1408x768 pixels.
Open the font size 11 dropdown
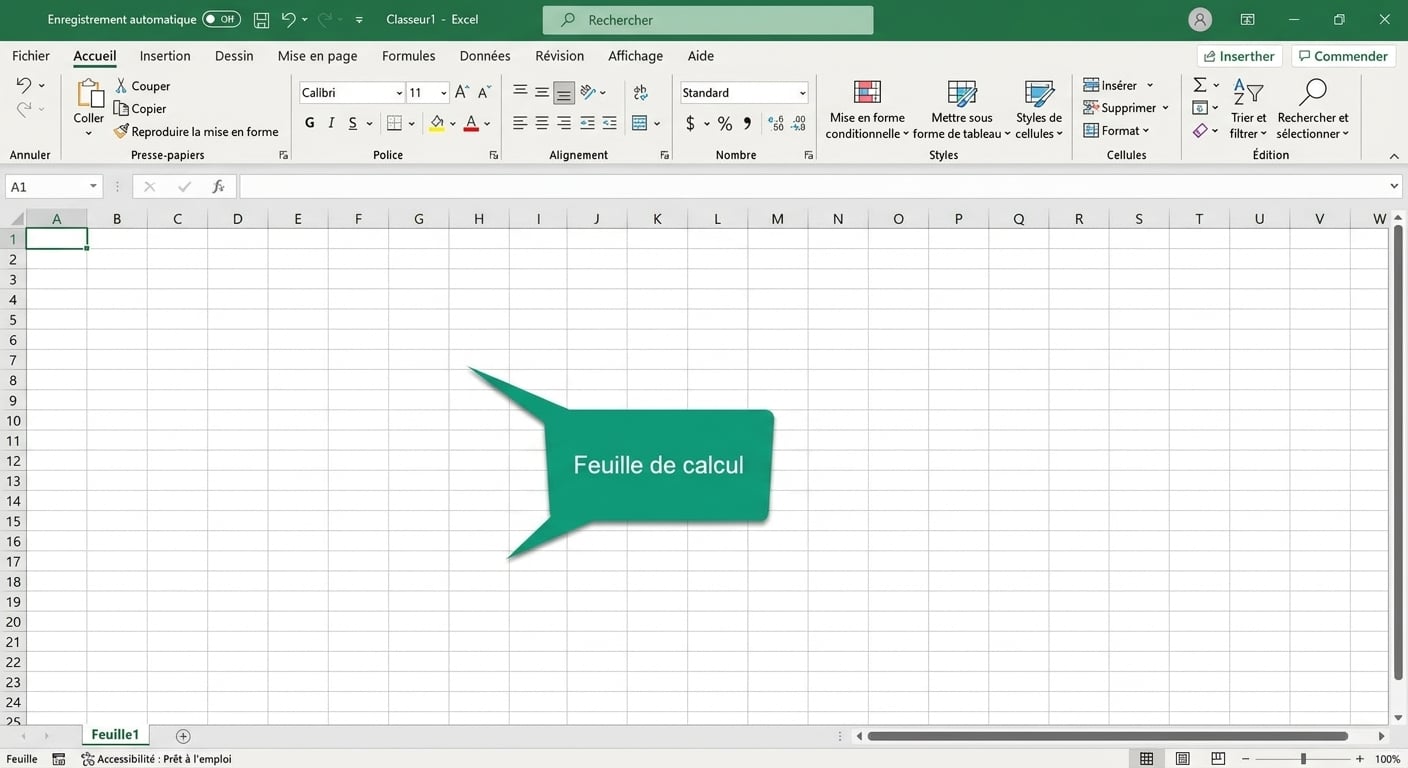click(x=444, y=93)
